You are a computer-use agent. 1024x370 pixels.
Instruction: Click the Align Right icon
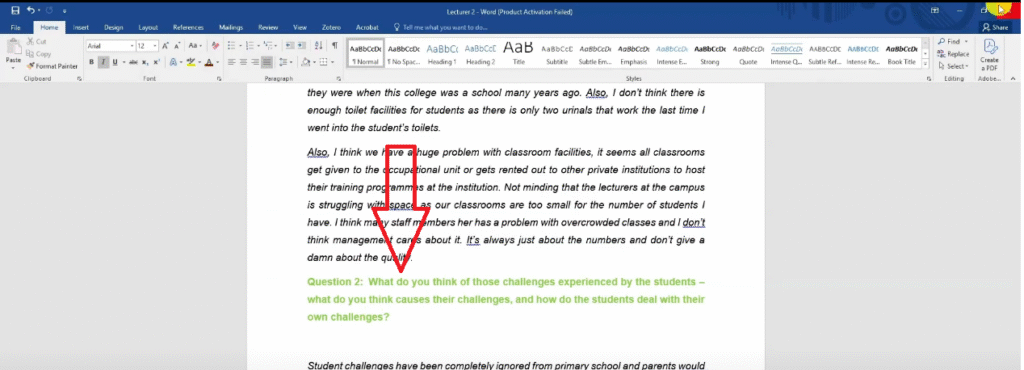pyautogui.click(x=255, y=63)
